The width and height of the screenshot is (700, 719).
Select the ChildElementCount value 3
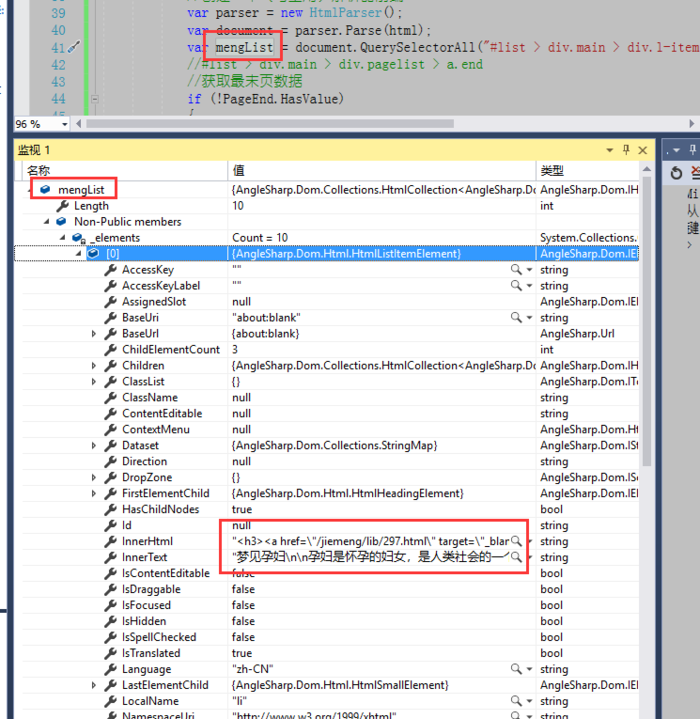click(235, 349)
